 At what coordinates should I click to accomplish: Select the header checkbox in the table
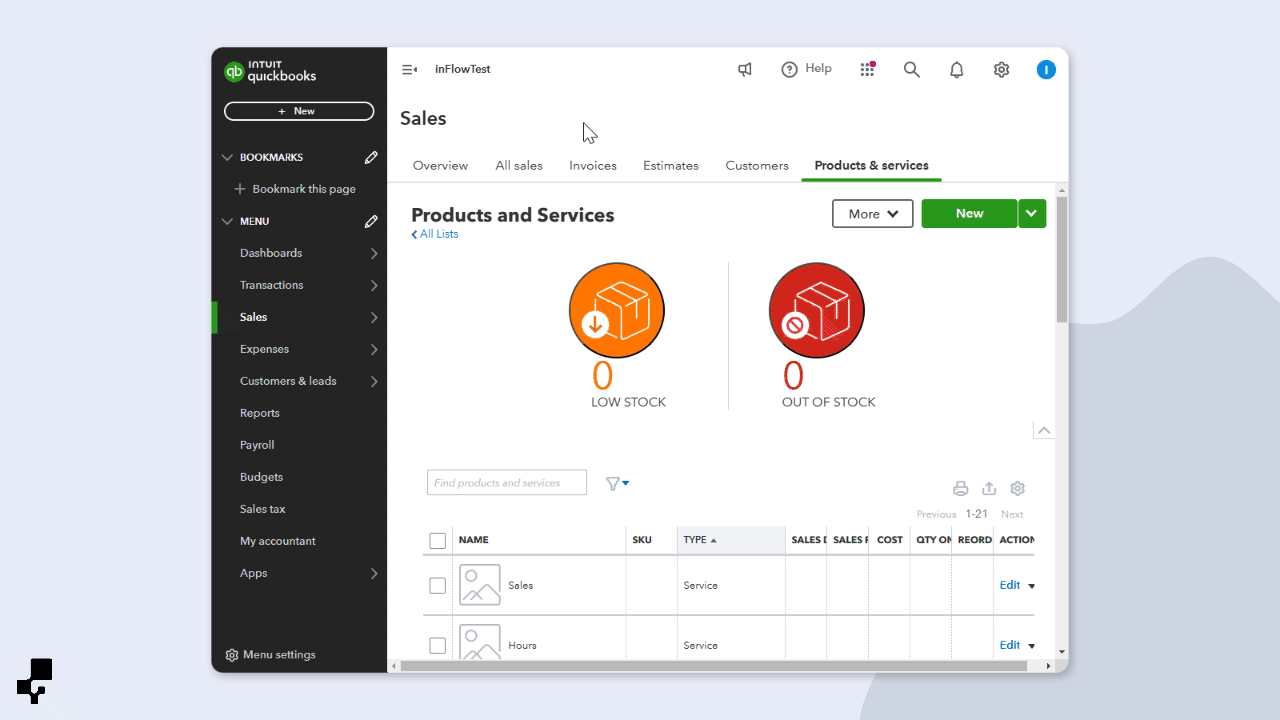437,540
